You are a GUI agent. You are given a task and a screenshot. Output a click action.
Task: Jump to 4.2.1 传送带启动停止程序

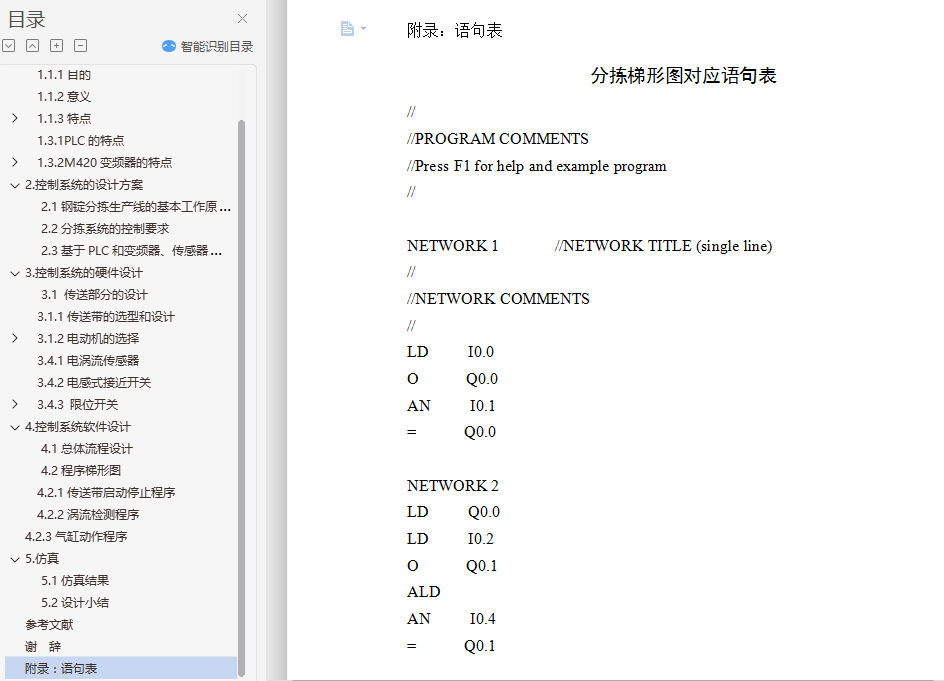[106, 493]
